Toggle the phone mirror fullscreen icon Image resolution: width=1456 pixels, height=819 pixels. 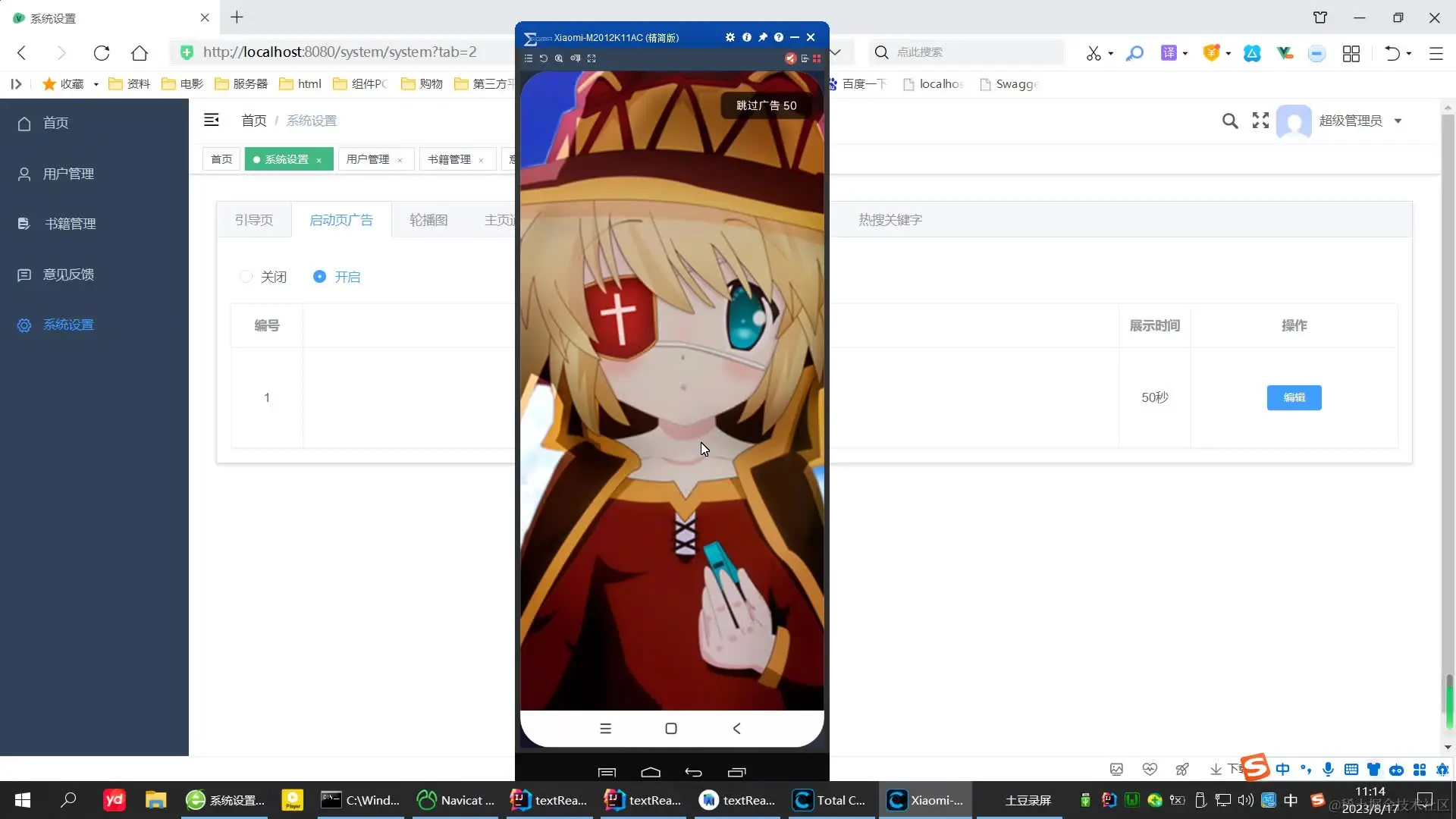(x=591, y=58)
